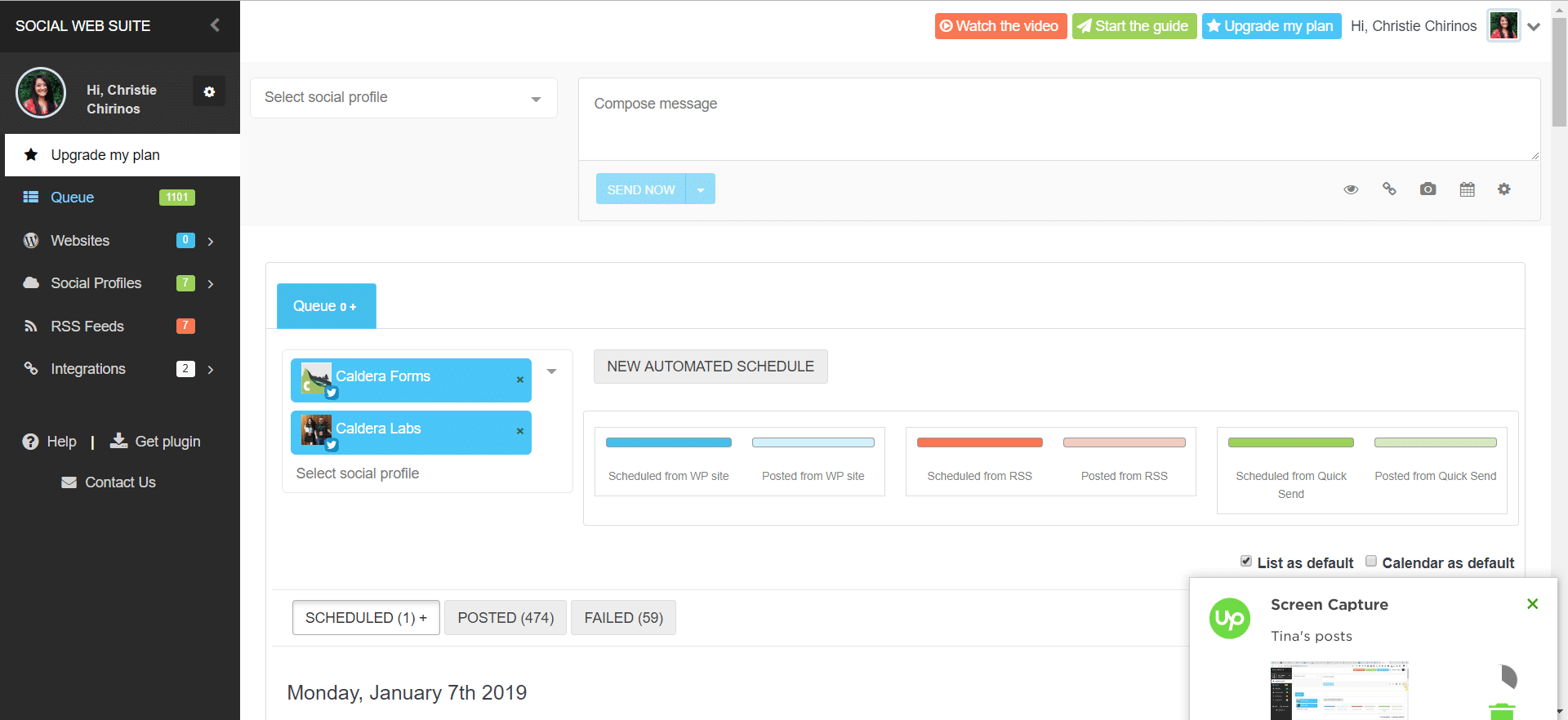This screenshot has height=720, width=1568.
Task: Close the Screen Capture notification
Action: pyautogui.click(x=1532, y=604)
